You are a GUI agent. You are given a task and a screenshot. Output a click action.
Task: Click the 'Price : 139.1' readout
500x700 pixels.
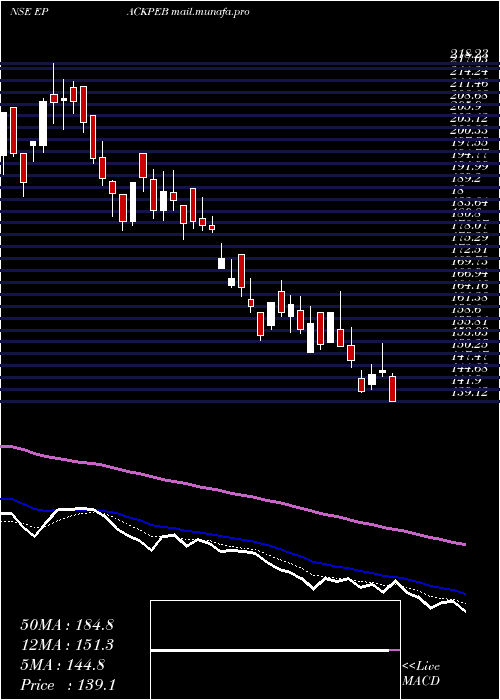click(68, 685)
